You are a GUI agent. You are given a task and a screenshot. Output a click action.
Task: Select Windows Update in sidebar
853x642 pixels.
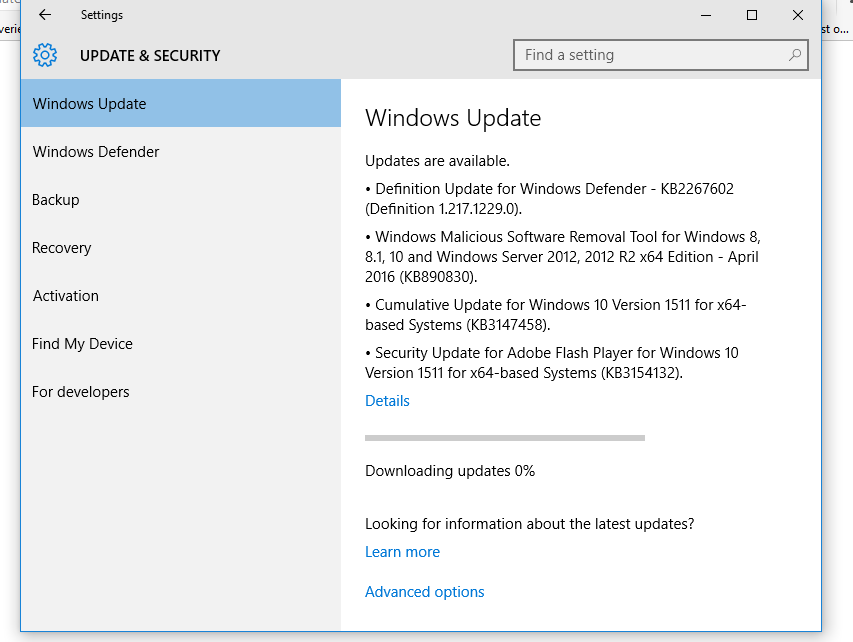[181, 103]
